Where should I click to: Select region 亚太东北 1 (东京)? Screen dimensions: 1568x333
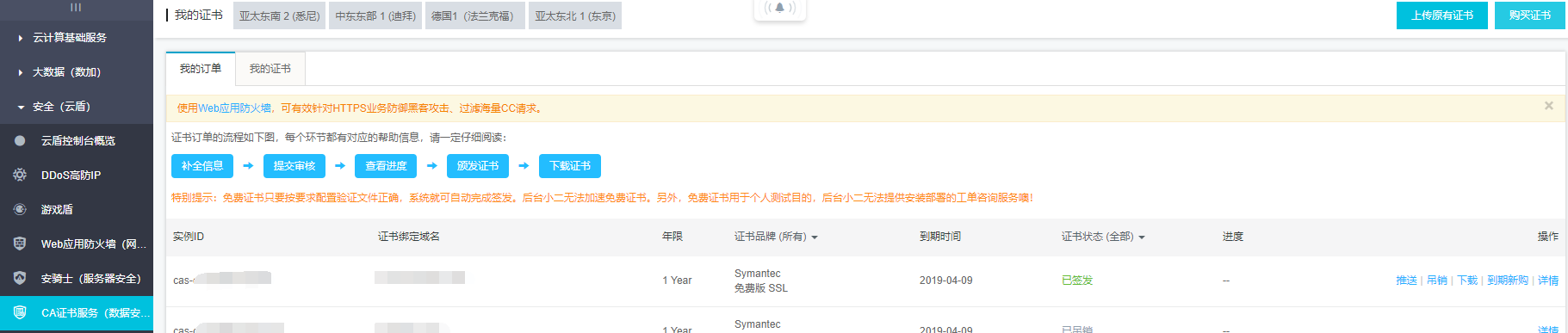click(x=575, y=15)
